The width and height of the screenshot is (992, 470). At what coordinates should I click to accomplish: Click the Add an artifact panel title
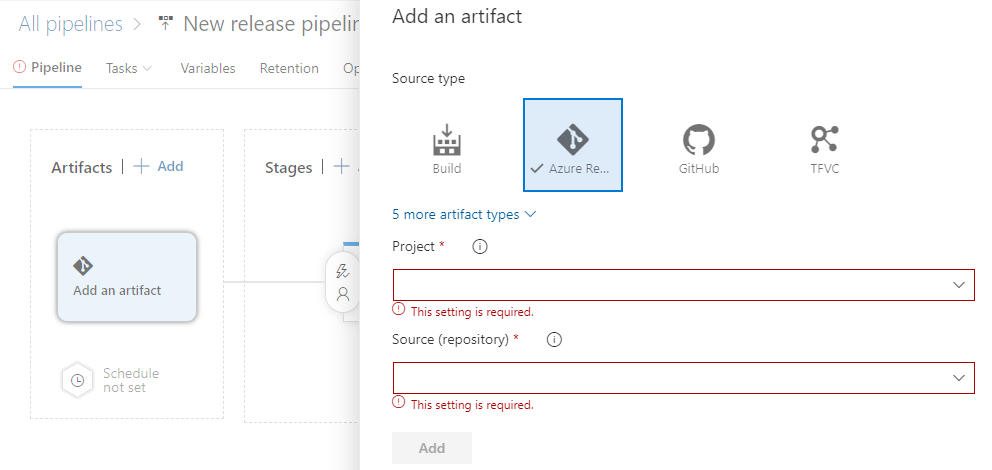pyautogui.click(x=457, y=16)
